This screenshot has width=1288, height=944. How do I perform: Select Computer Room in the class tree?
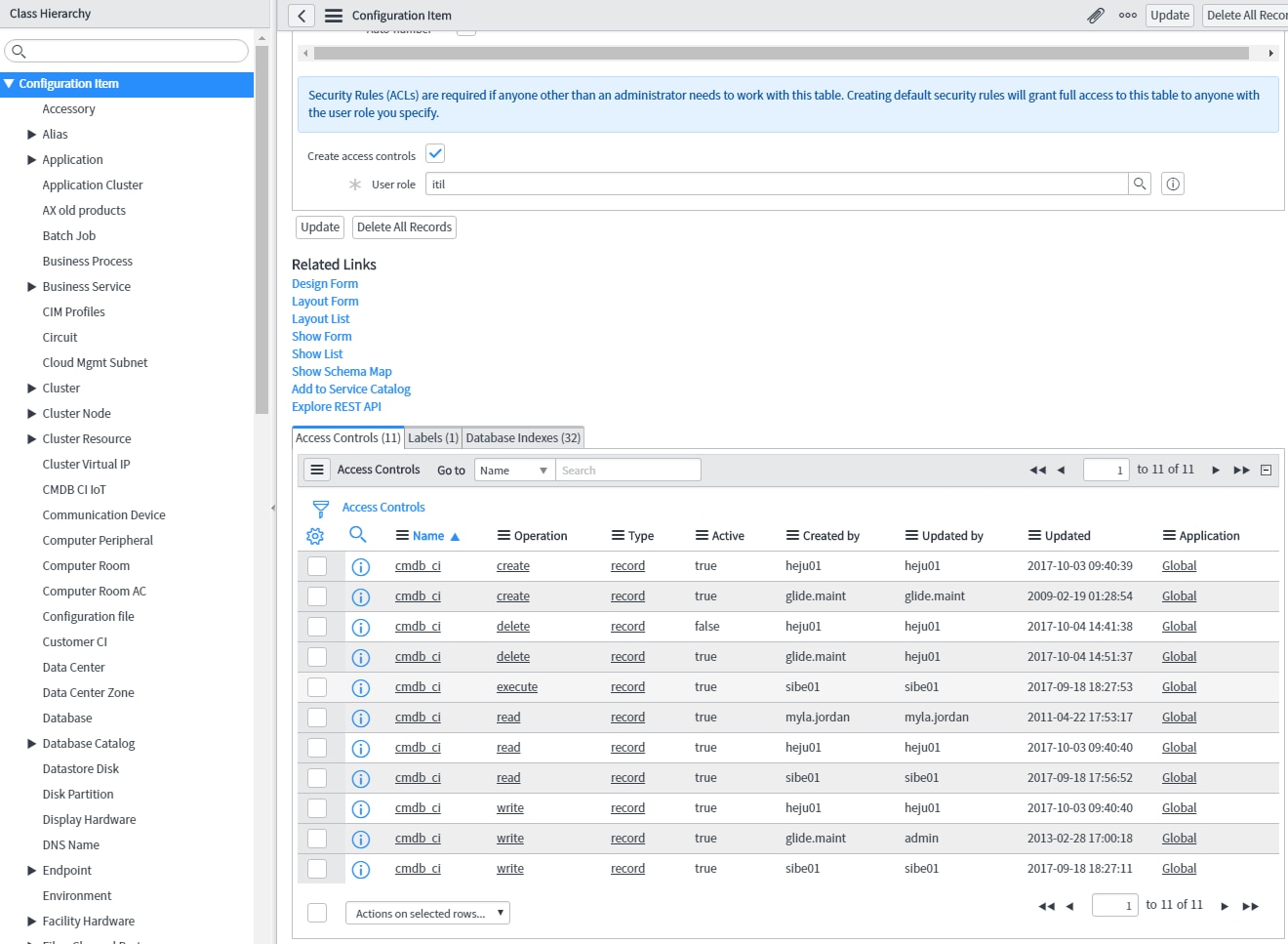86,566
